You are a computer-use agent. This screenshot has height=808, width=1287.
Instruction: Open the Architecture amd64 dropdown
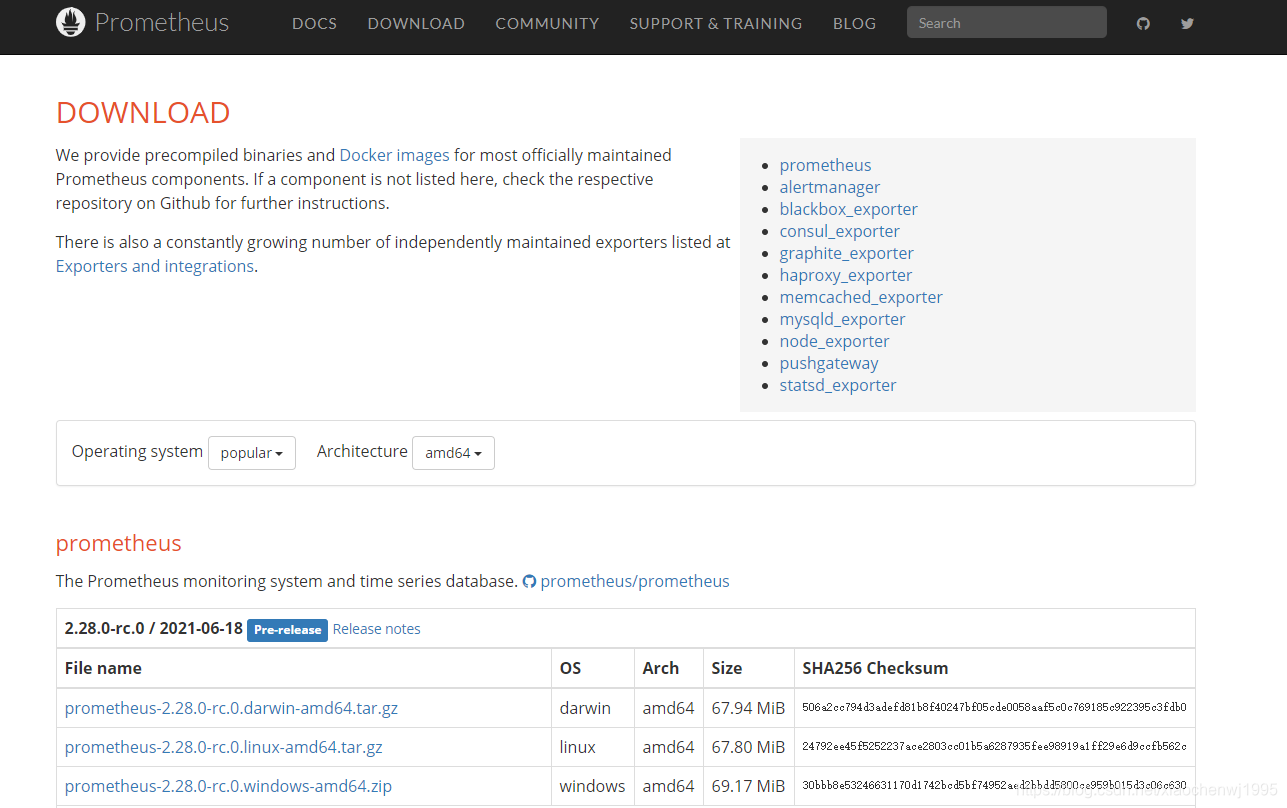453,453
